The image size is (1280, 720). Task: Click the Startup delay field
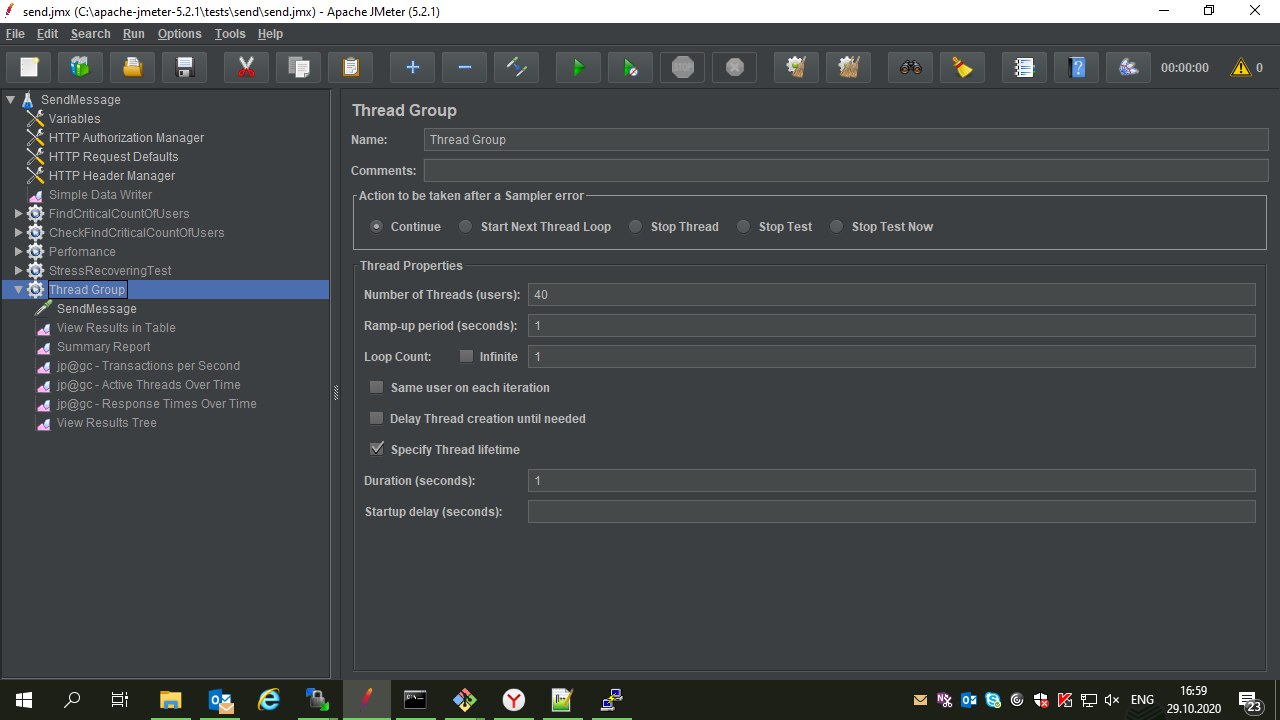coord(891,512)
